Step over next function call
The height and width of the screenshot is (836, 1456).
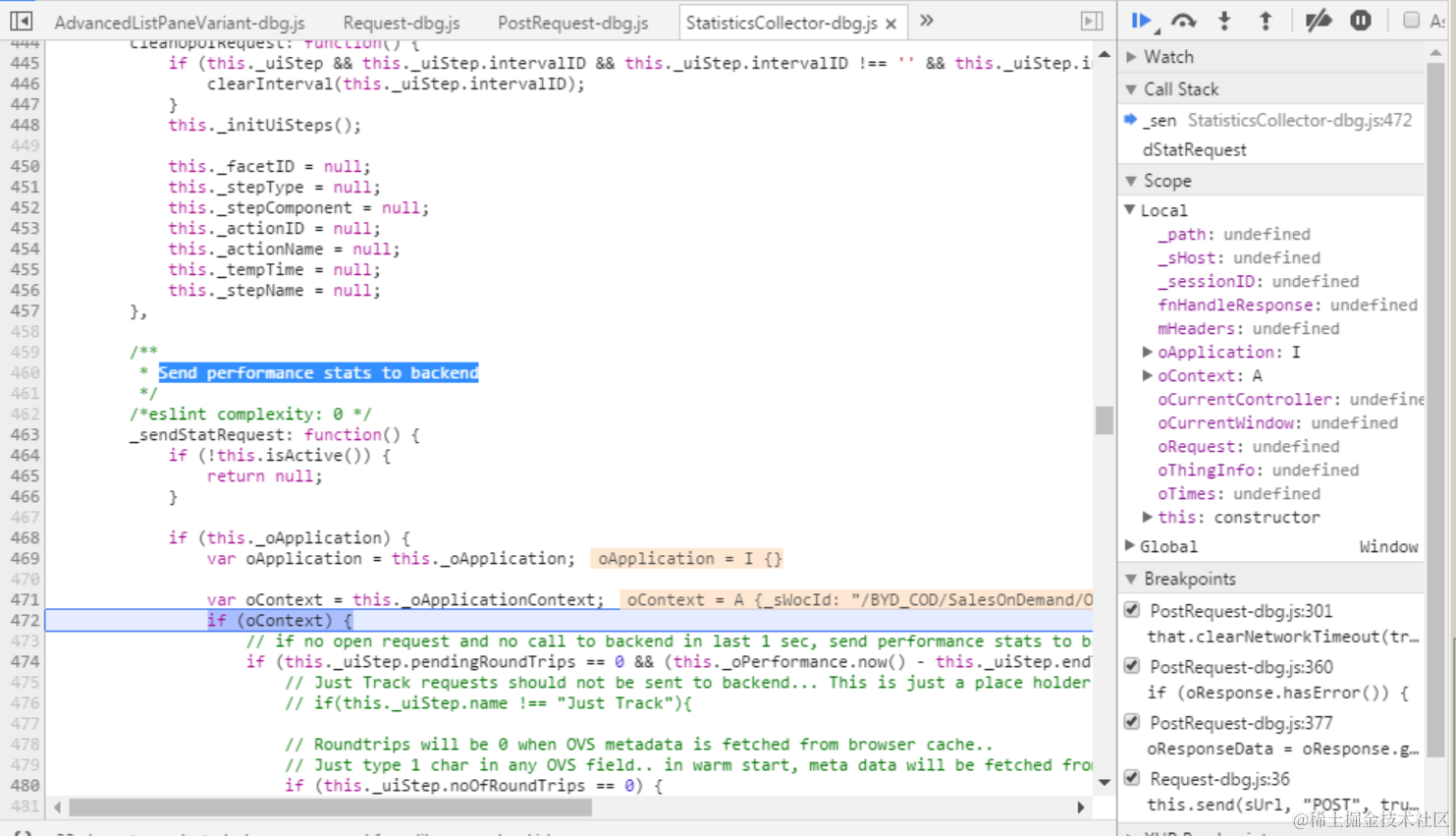coord(1184,21)
